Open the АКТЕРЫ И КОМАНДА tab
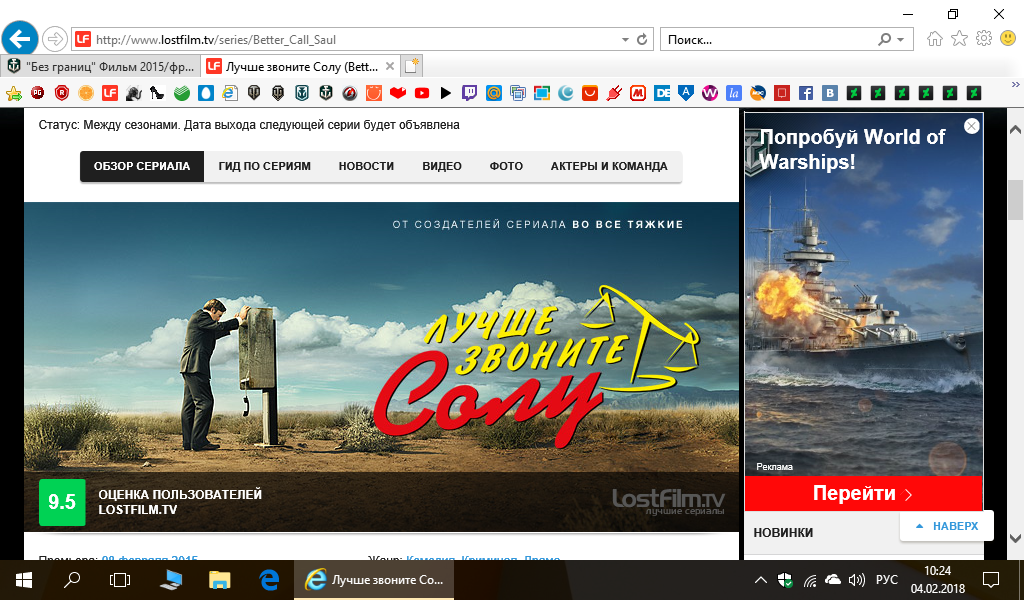This screenshot has height=600, width=1024. pyautogui.click(x=609, y=166)
